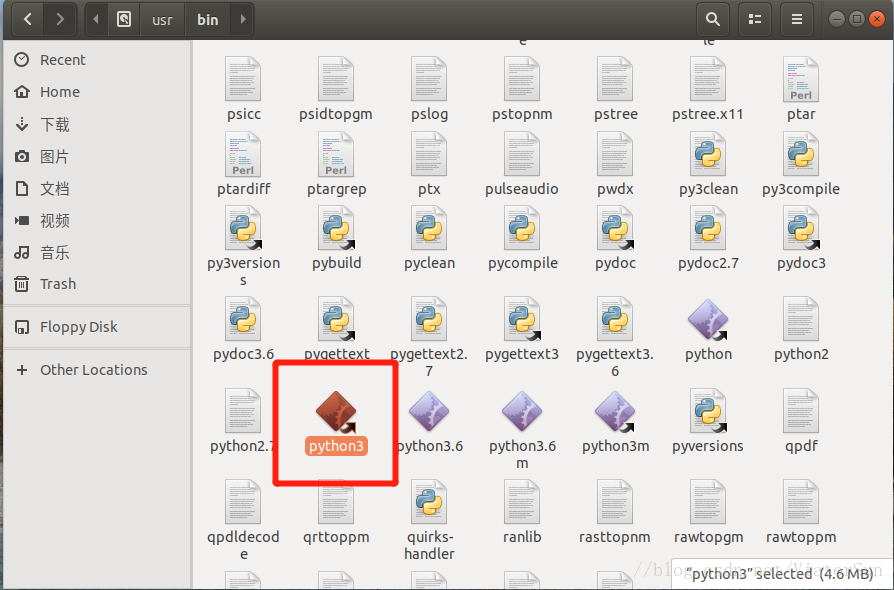Select the qrttoppm file
The image size is (894, 590).
336,513
